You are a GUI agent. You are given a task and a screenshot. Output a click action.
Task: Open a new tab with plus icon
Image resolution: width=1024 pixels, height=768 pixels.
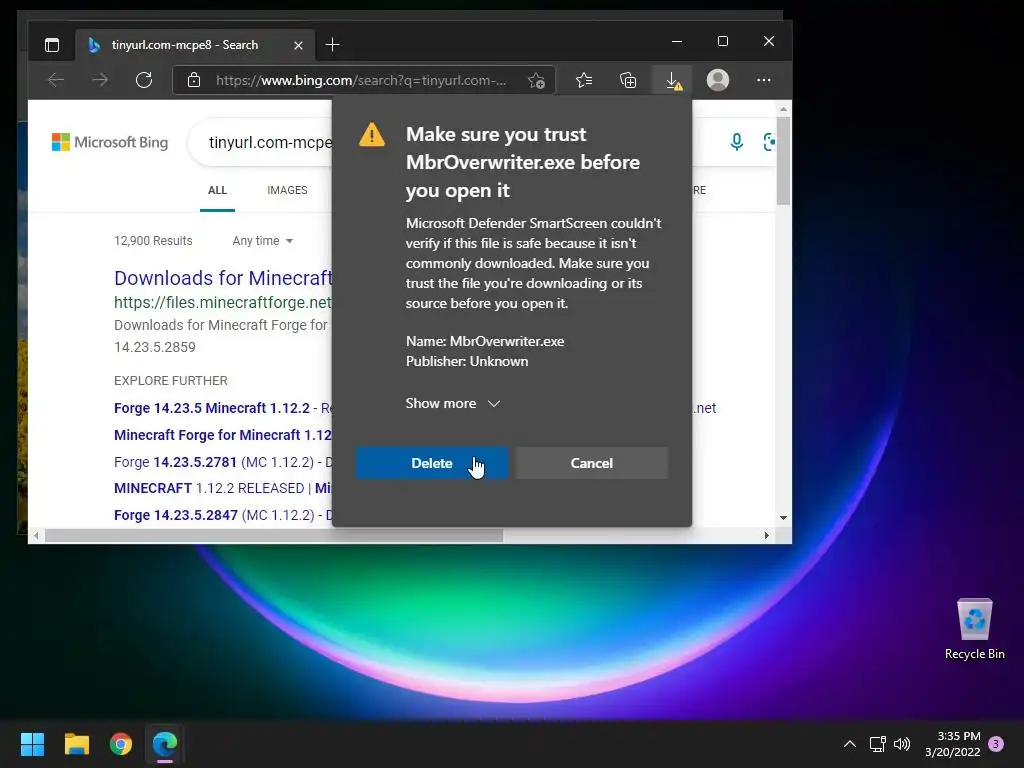(x=332, y=44)
